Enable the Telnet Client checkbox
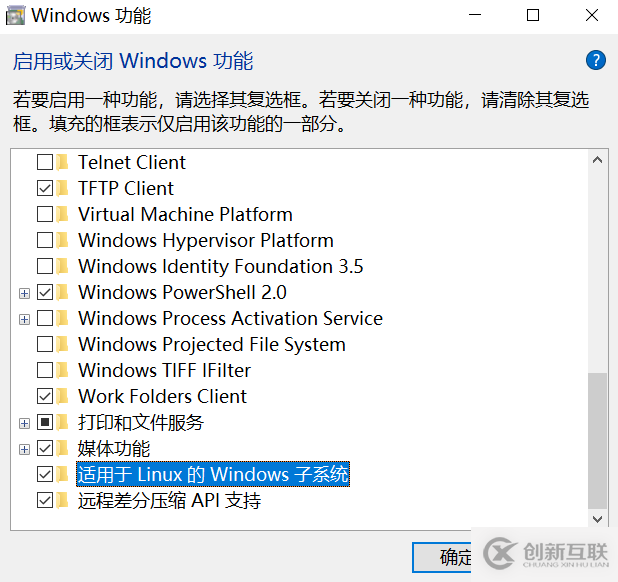This screenshot has width=618, height=582. pyautogui.click(x=45, y=162)
